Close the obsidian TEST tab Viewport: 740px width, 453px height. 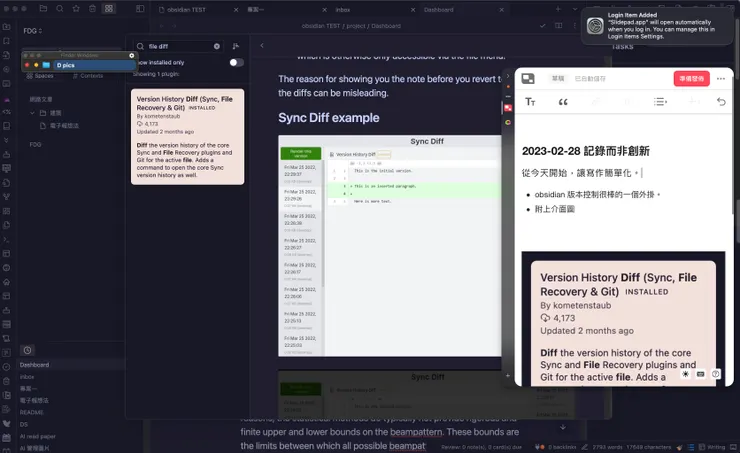236,9
